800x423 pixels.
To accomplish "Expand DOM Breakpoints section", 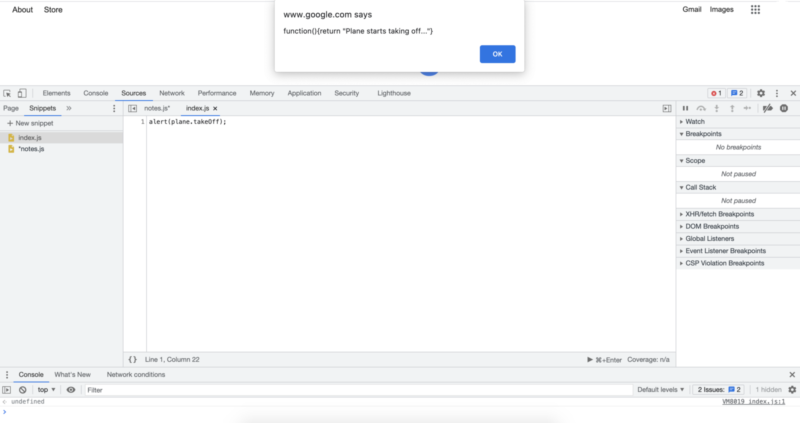I will (738, 227).
